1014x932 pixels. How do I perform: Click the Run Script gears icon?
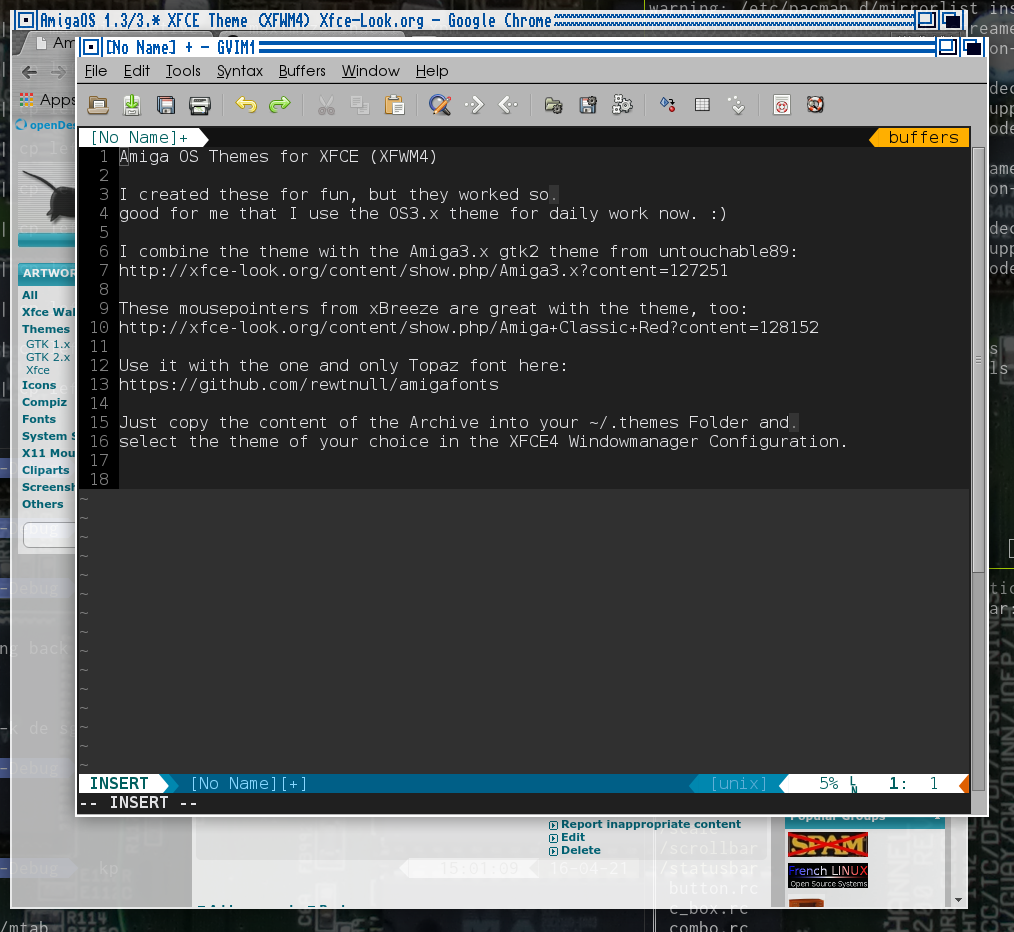pos(622,105)
